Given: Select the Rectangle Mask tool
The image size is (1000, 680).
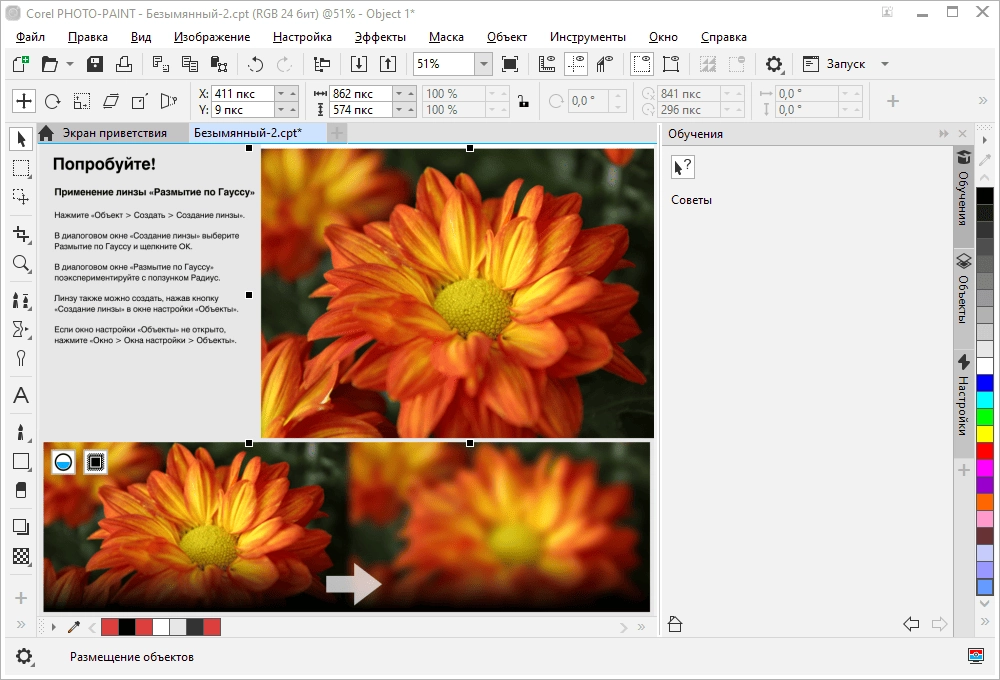Looking at the screenshot, I should [21, 168].
